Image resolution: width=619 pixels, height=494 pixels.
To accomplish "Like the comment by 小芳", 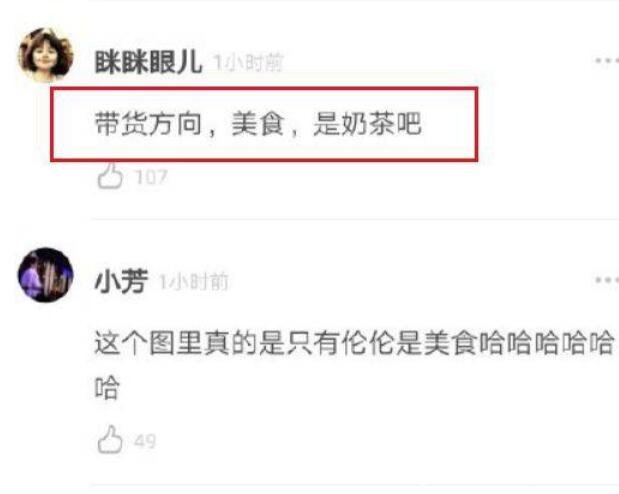I will click(110, 439).
